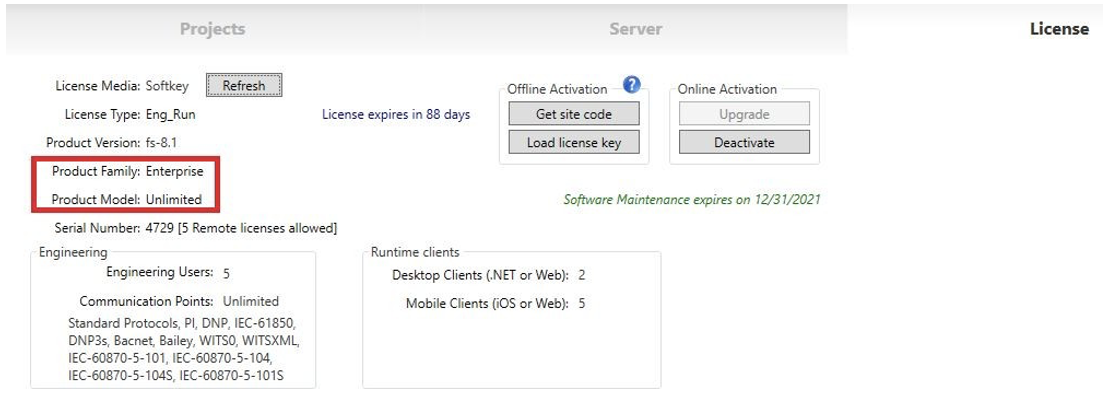Viewport: 1112px width, 404px height.
Task: Click the Desktop Clients count value
Action: coord(581,275)
